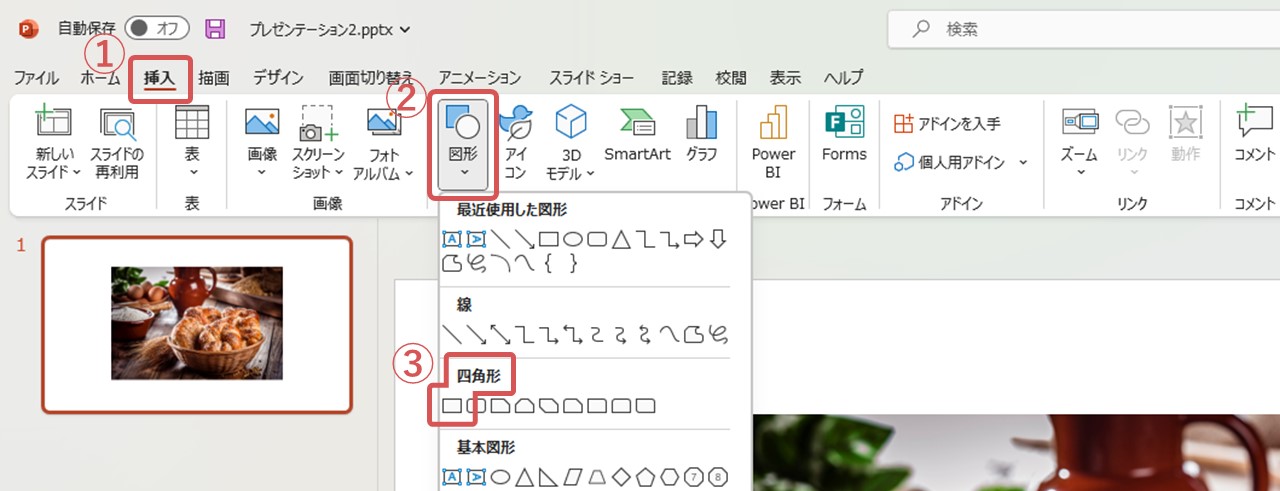Click the Table insert icon
Image resolution: width=1280 pixels, height=491 pixels.
pos(192,122)
